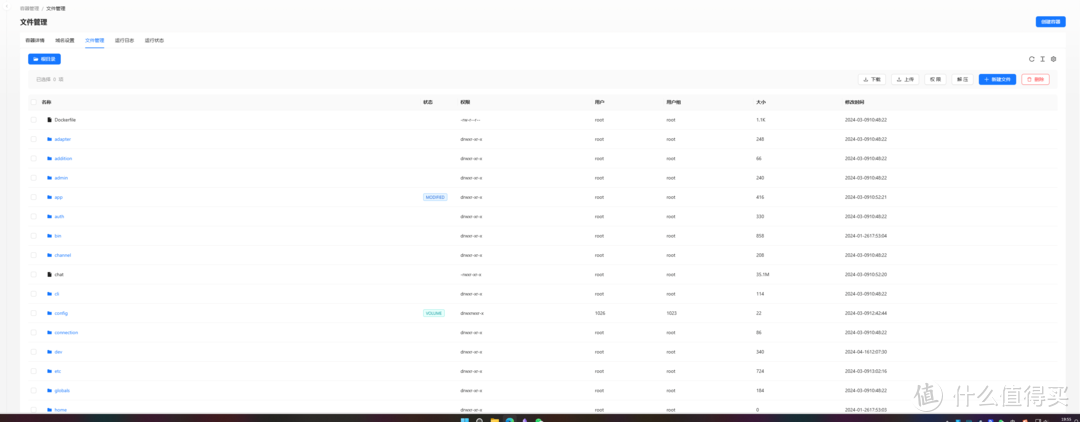Click the Dockerfile file icon
Viewport: 1080px width, 422px height.
coord(49,120)
